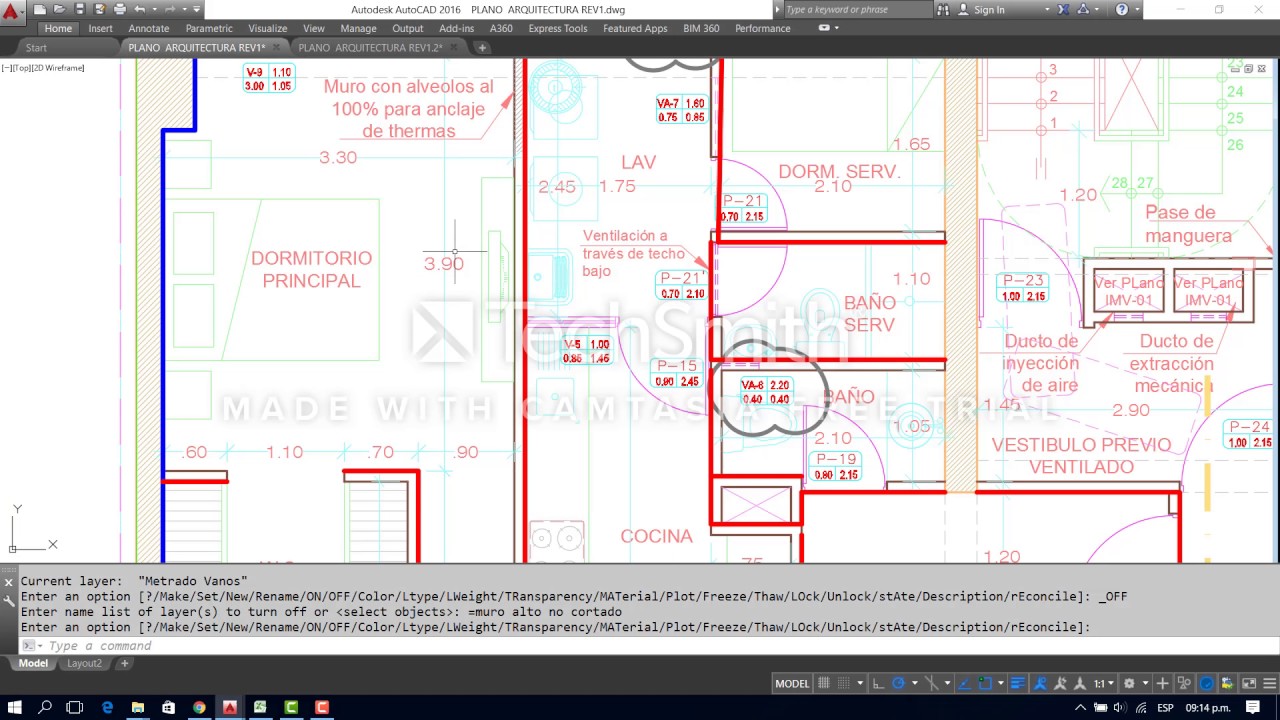Screen dimensions: 1280x720
Task: Click the Plot printer icon
Action: click(120, 9)
